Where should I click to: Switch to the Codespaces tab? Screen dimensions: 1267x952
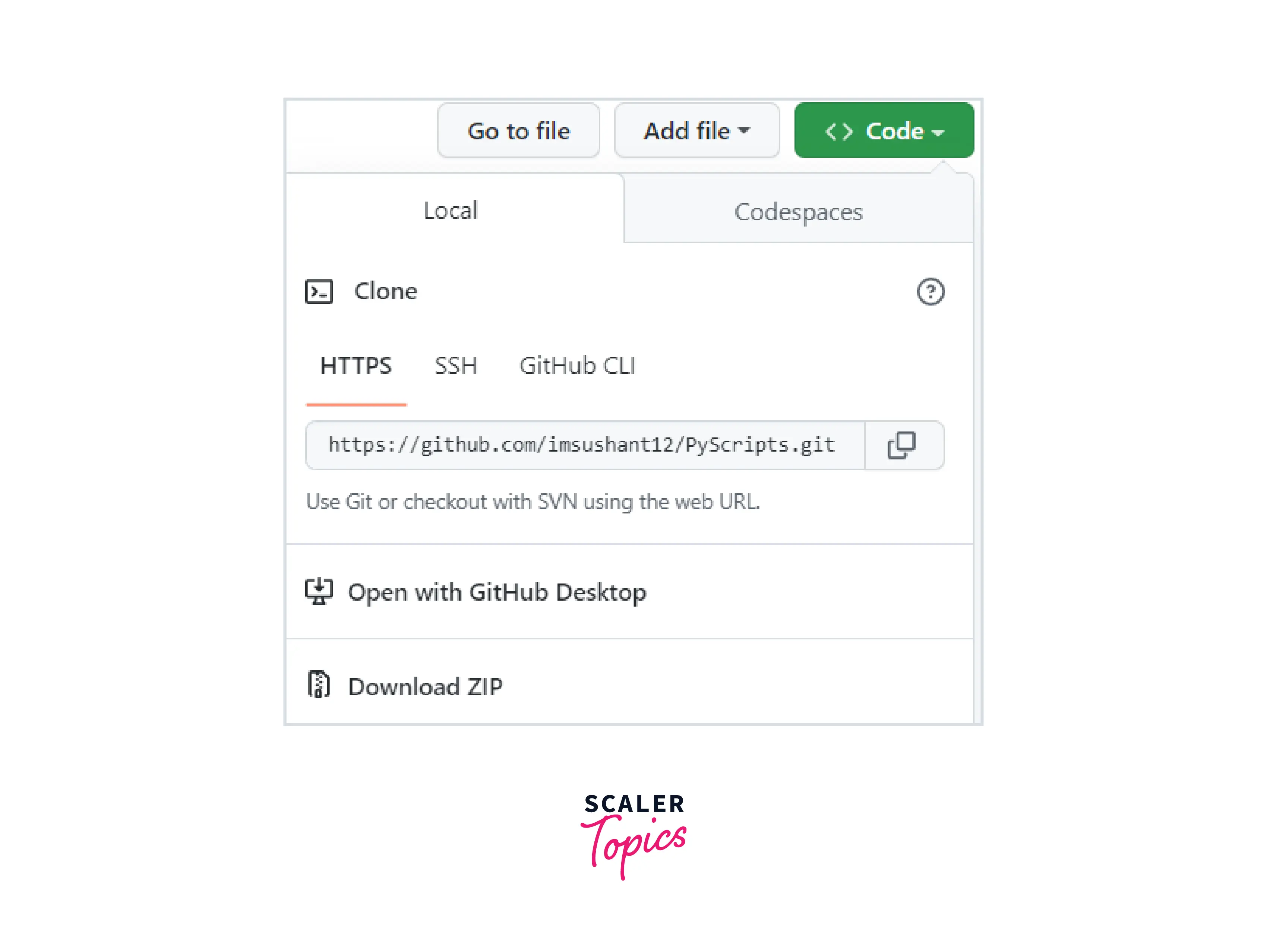799,211
